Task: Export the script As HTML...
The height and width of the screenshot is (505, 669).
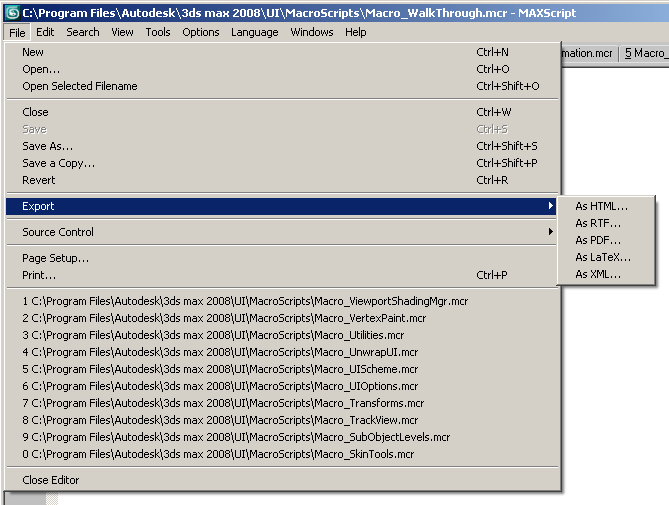Action: pos(606,206)
